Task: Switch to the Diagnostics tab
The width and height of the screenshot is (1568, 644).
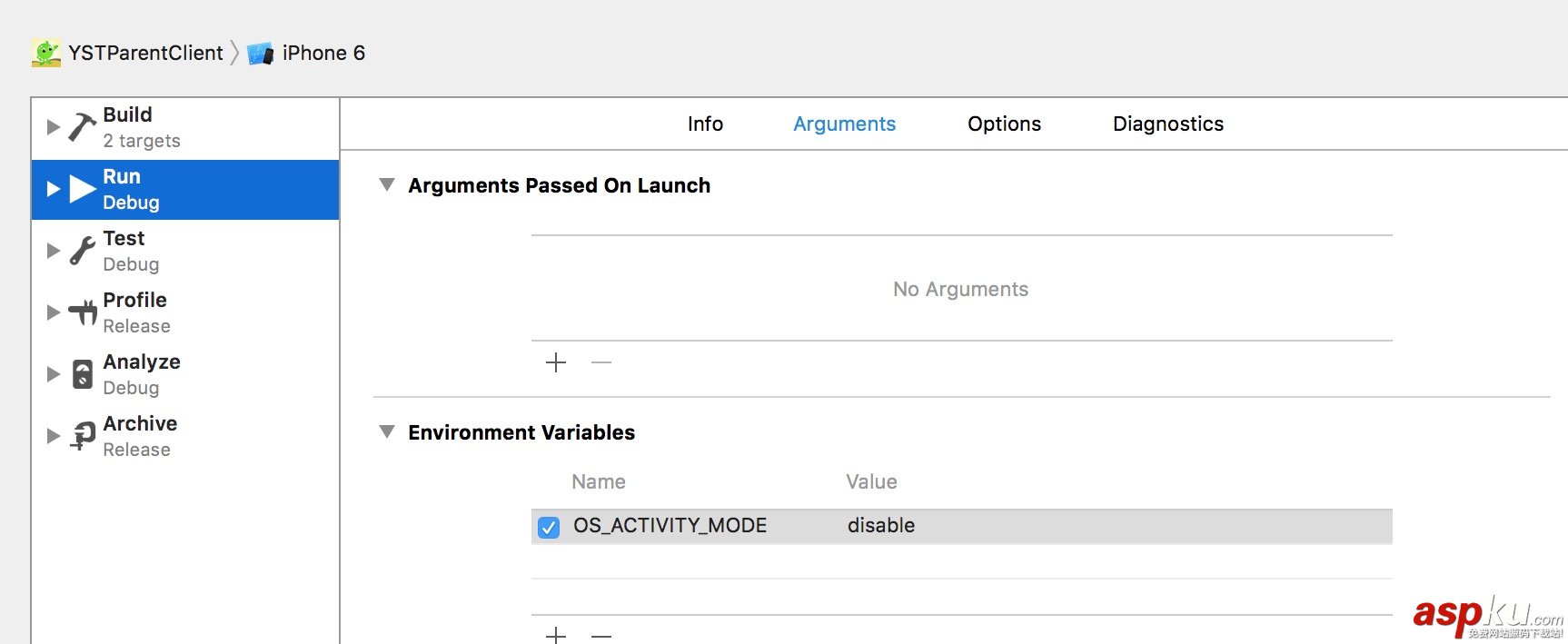Action: click(1168, 124)
